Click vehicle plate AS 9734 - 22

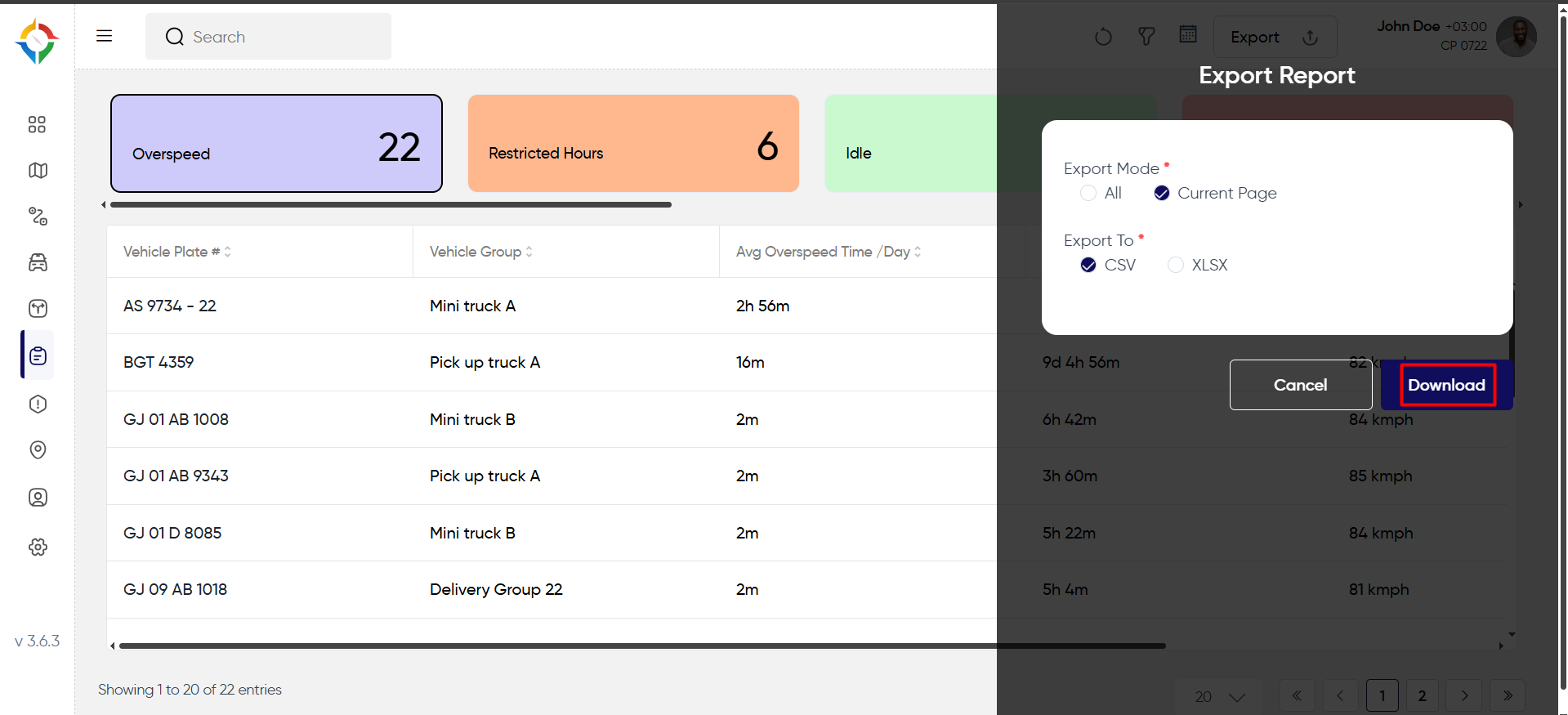170,306
